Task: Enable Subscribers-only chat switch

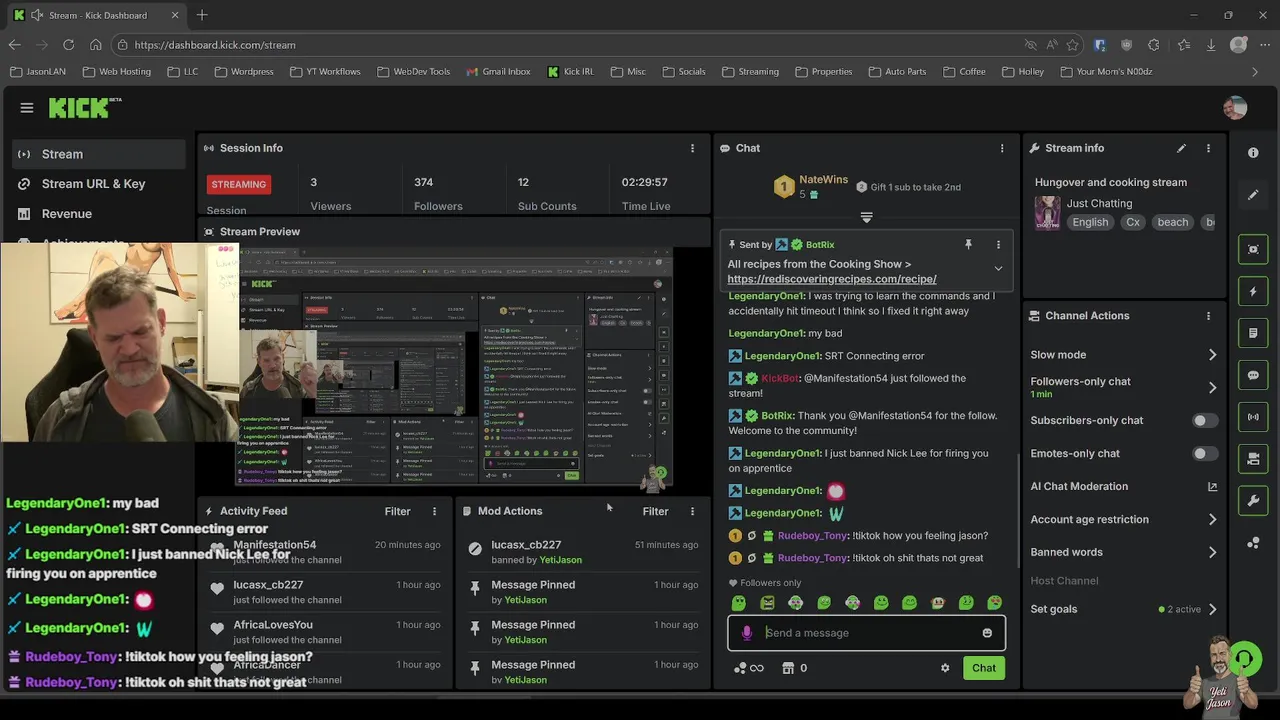Action: click(x=1205, y=421)
